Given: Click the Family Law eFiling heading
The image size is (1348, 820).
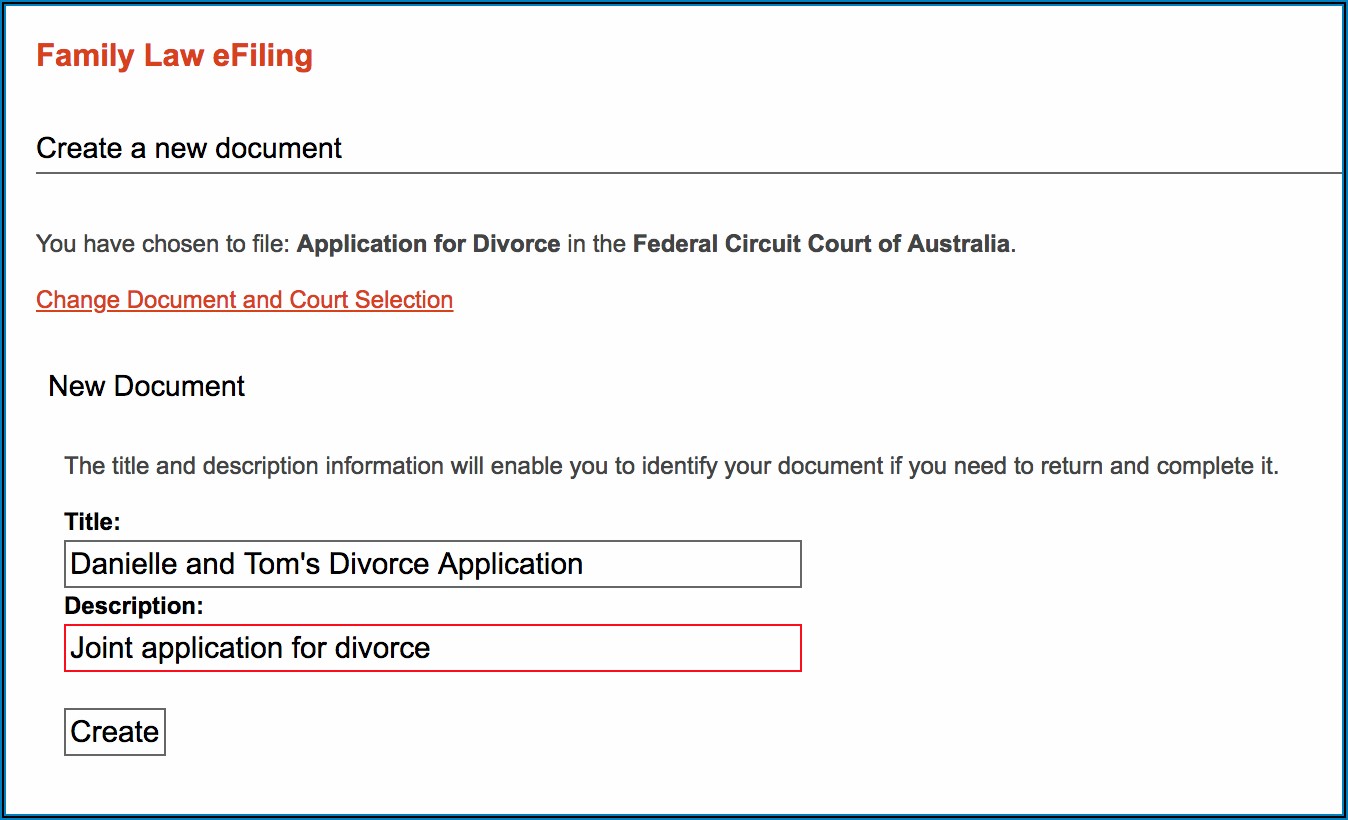Looking at the screenshot, I should pyautogui.click(x=174, y=56).
